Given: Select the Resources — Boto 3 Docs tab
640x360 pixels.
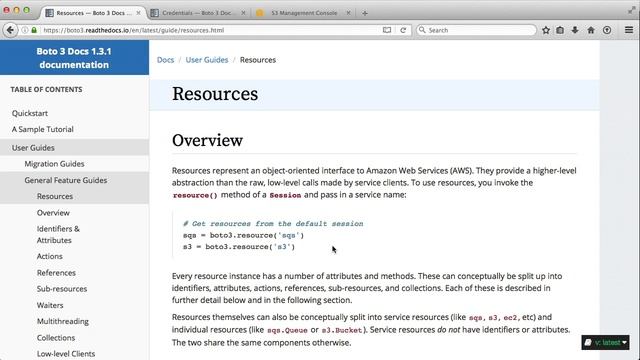Looking at the screenshot, I should coord(93,13).
